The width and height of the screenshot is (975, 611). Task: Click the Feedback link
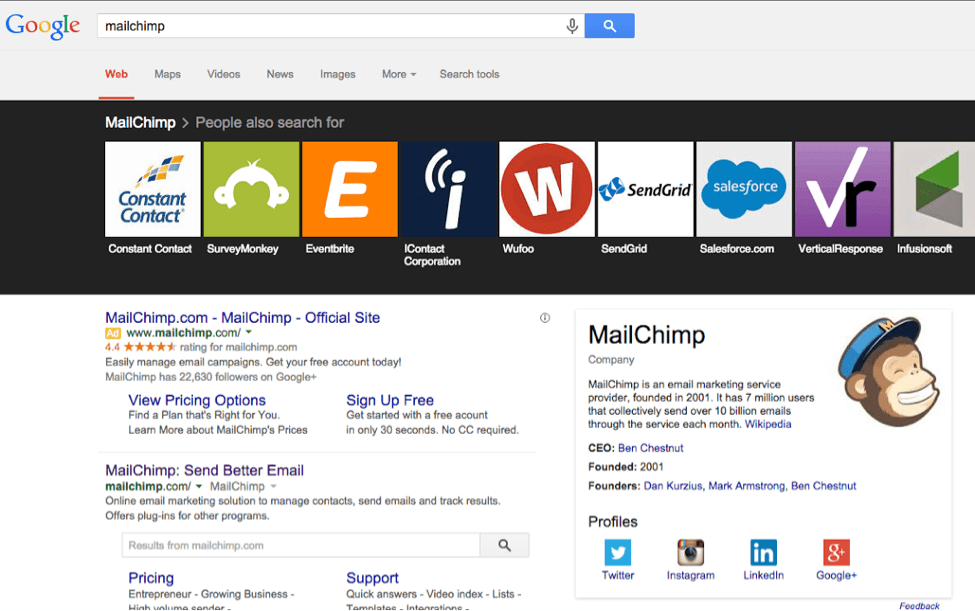(x=919, y=605)
